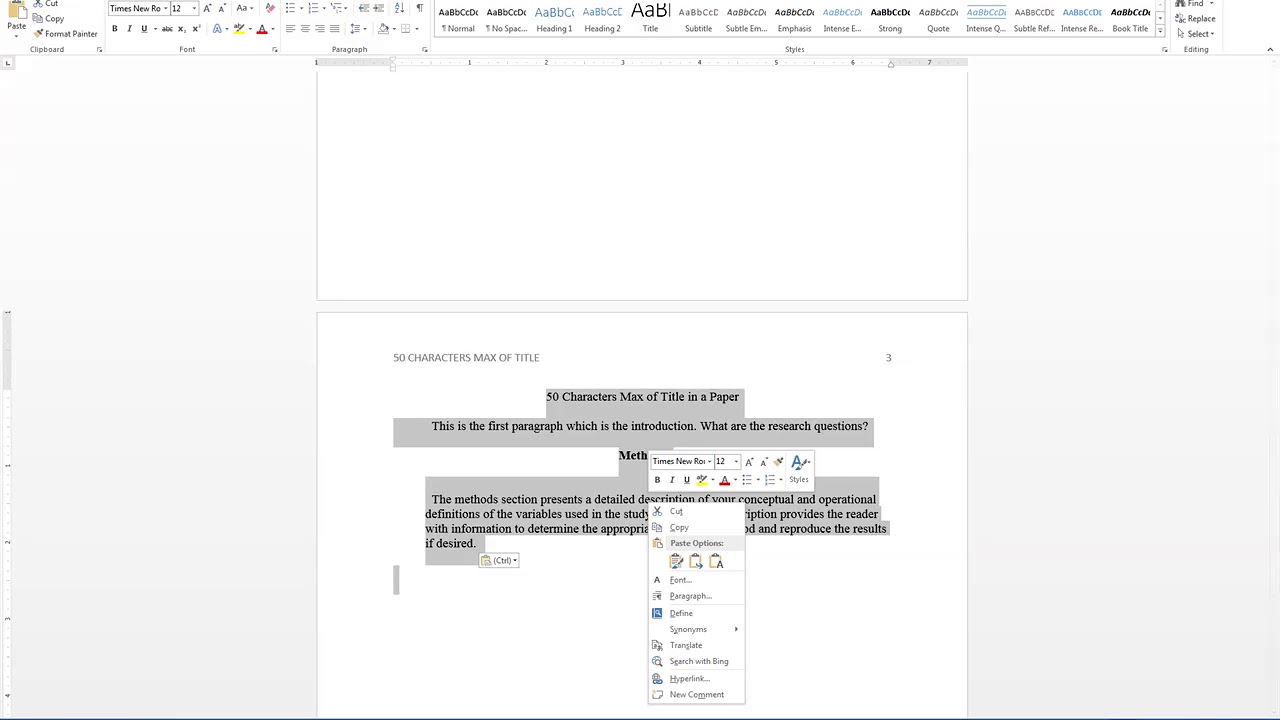Apply the Title style from gallery
The width and height of the screenshot is (1280, 720).
coord(650,18)
